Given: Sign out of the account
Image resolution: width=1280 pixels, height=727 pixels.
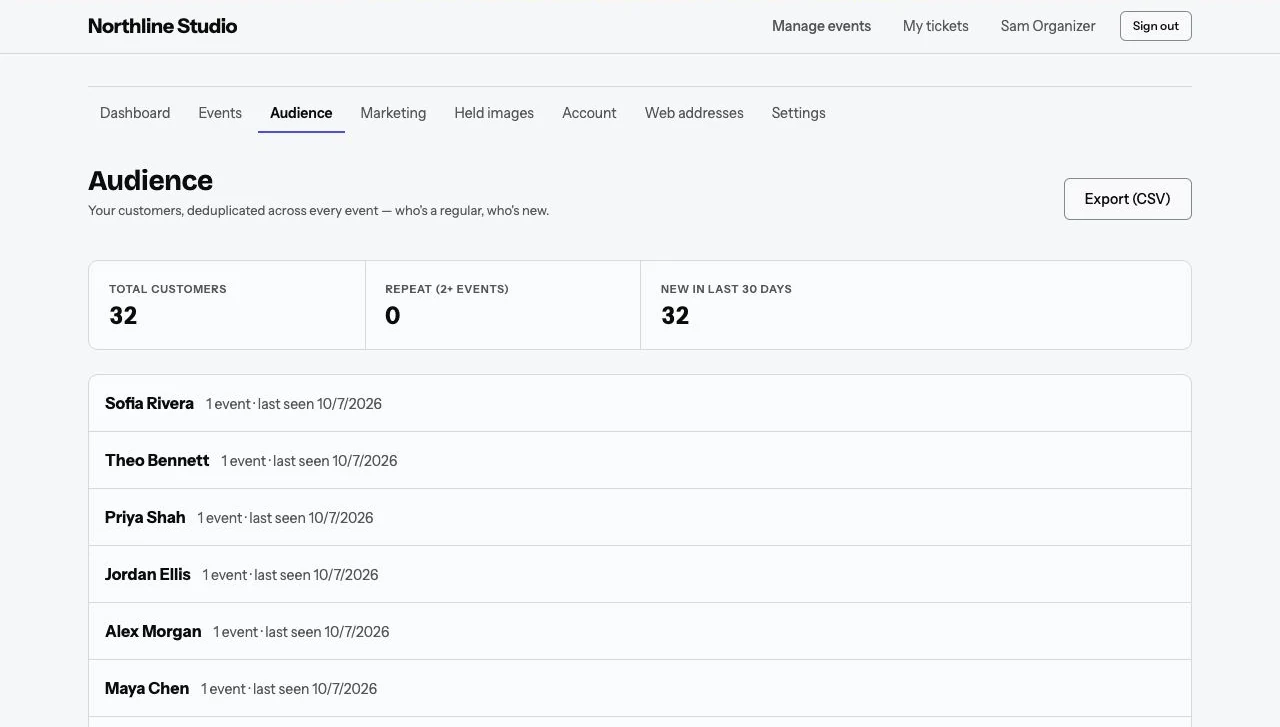Looking at the screenshot, I should (1155, 26).
